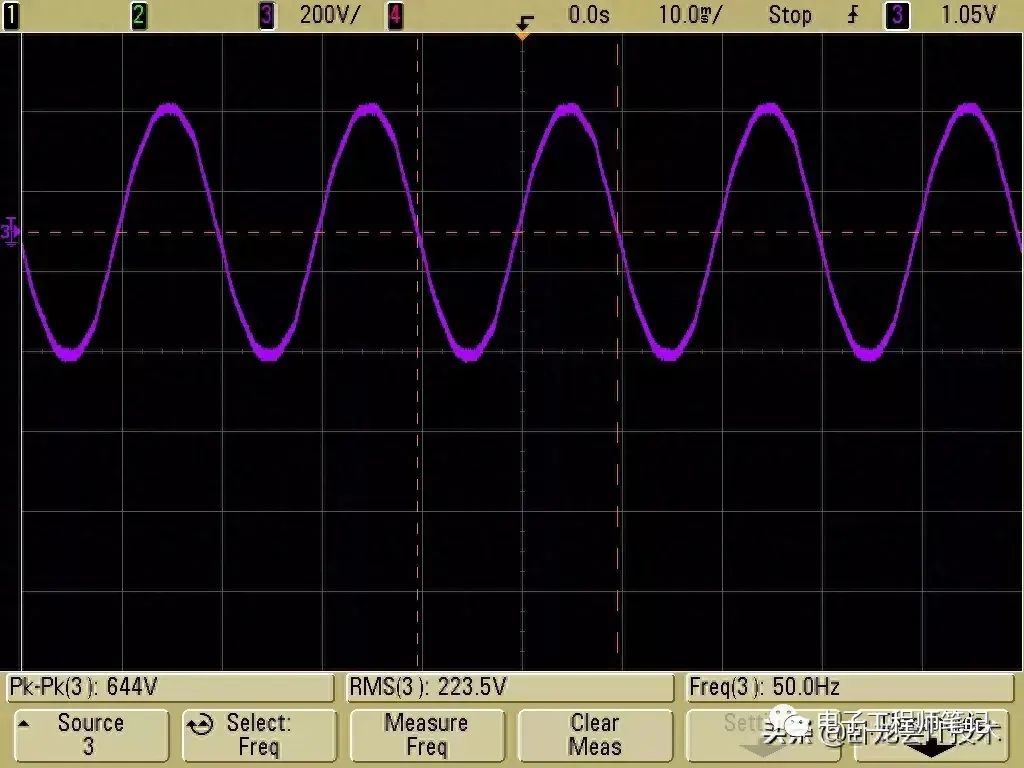Viewport: 1024px width, 768px height.
Task: Click the channel 3 ground level marker
Action: coord(11,232)
